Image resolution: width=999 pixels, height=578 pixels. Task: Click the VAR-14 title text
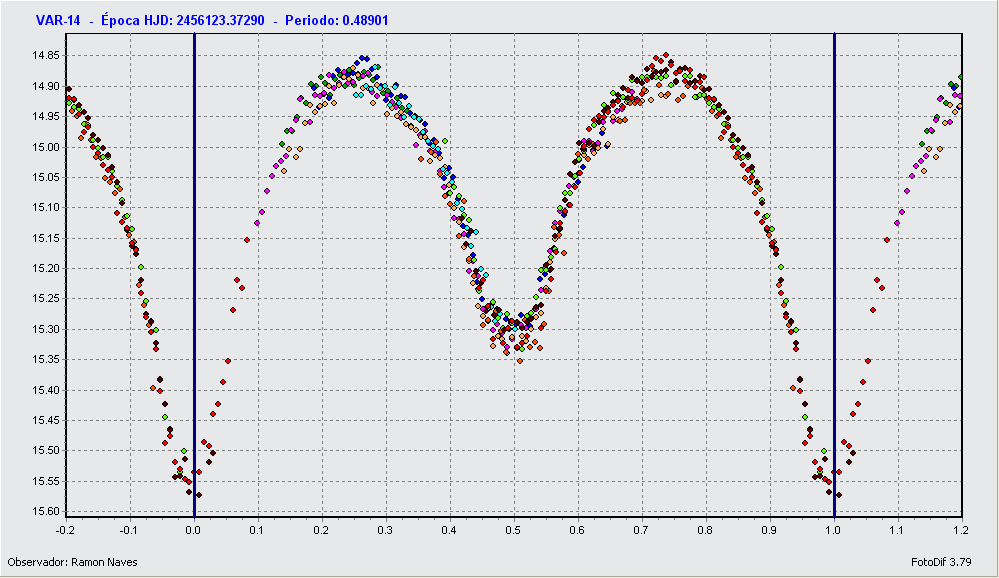click(x=58, y=20)
